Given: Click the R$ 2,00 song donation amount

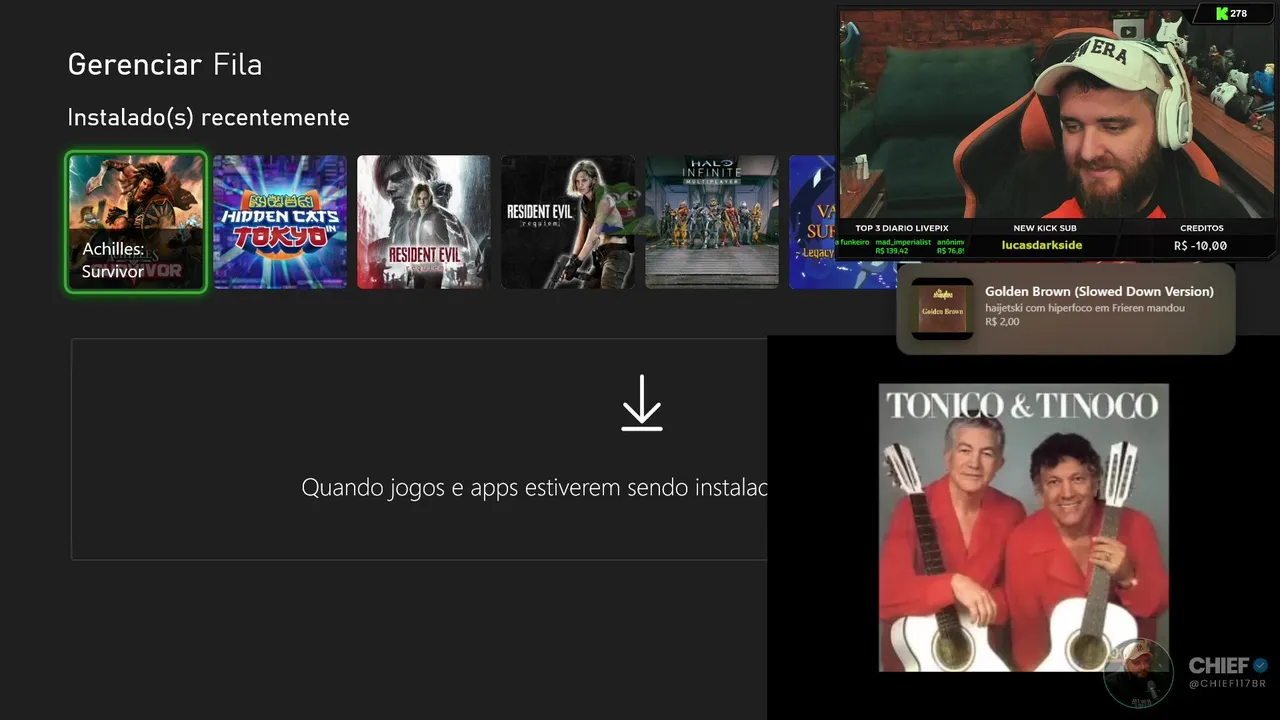Looking at the screenshot, I should coord(1002,322).
